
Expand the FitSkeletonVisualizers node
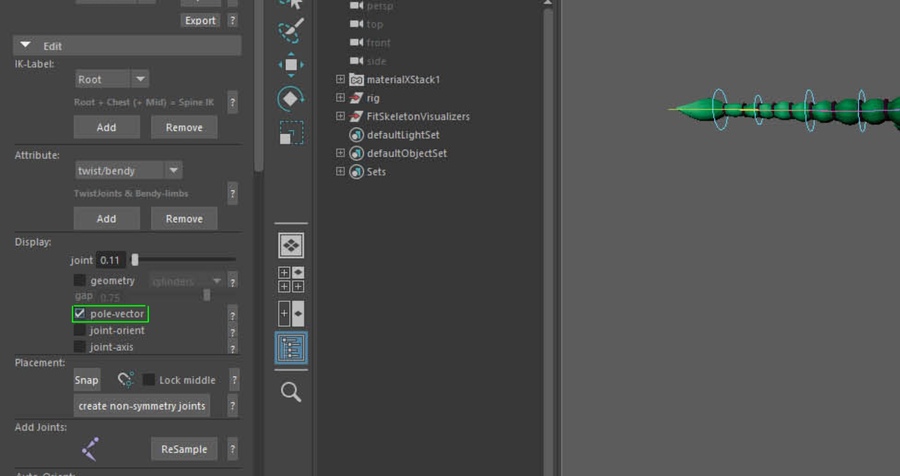pos(340,117)
